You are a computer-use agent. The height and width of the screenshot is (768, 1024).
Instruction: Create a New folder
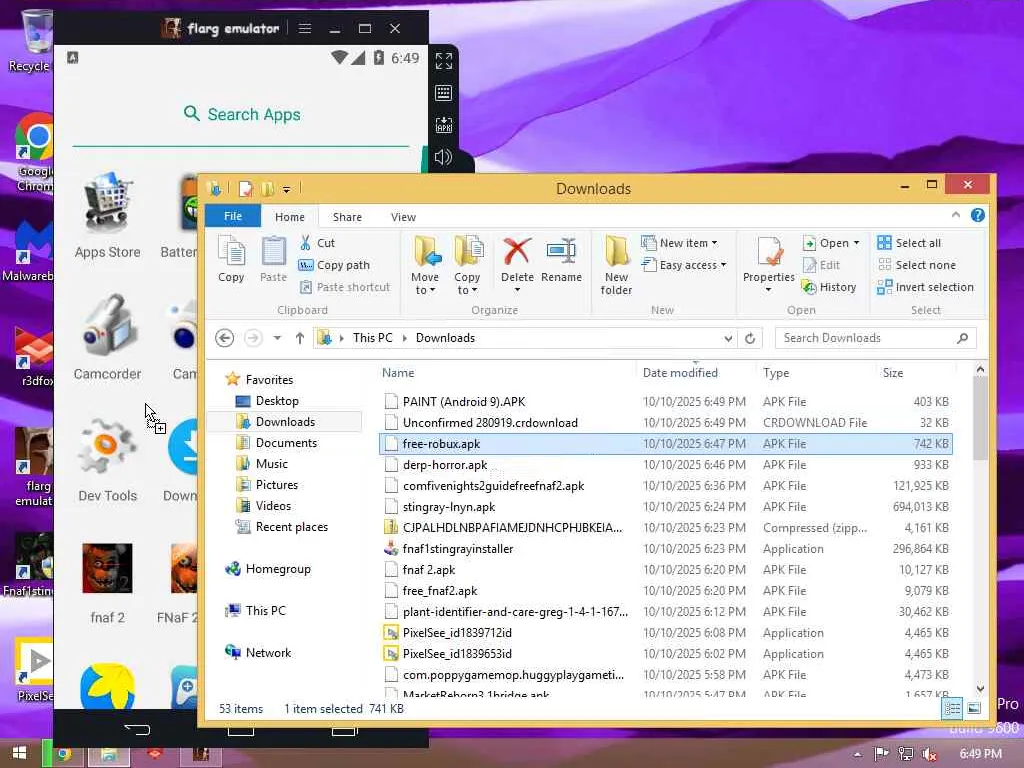[616, 266]
